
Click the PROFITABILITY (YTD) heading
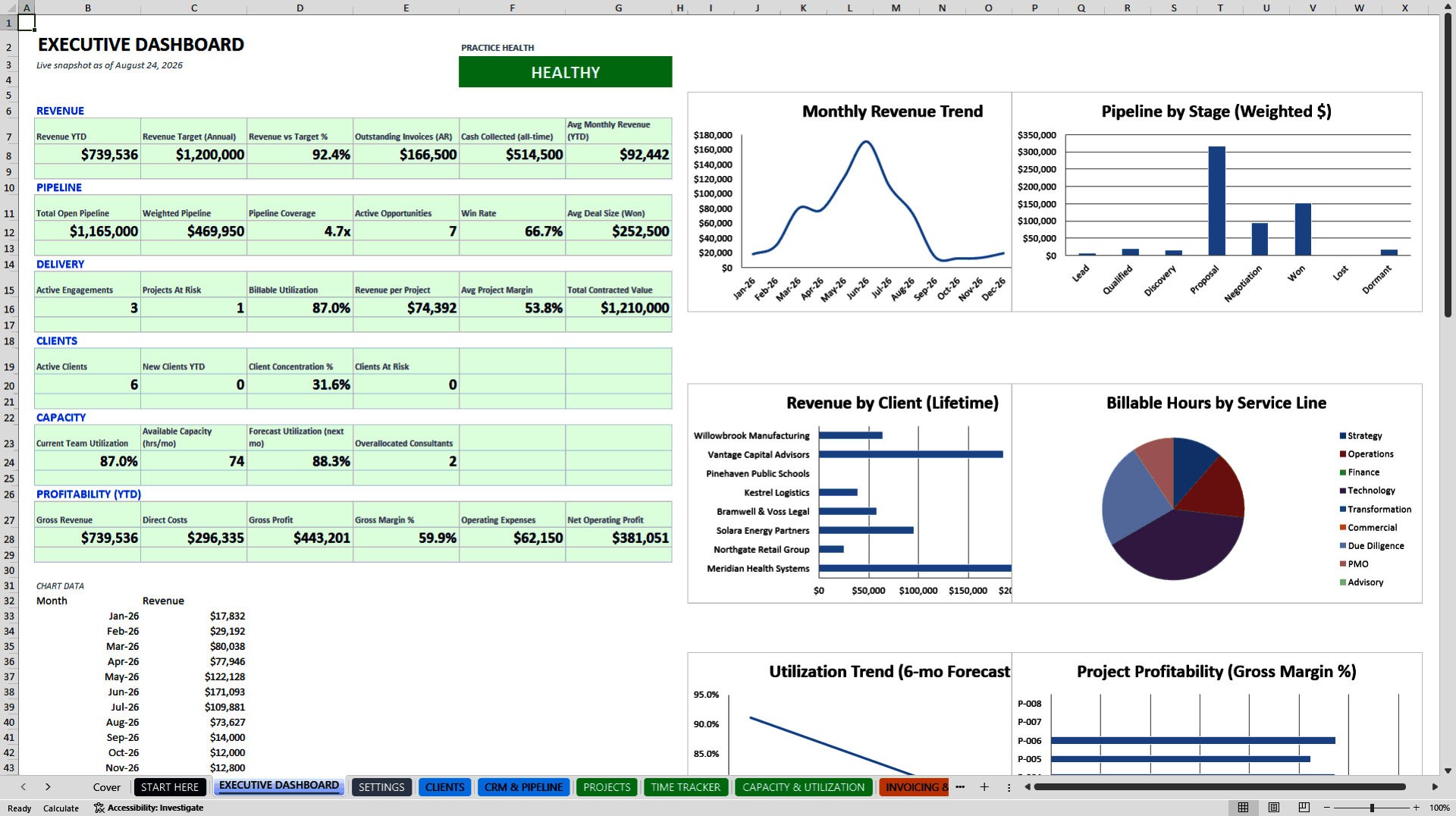point(89,494)
